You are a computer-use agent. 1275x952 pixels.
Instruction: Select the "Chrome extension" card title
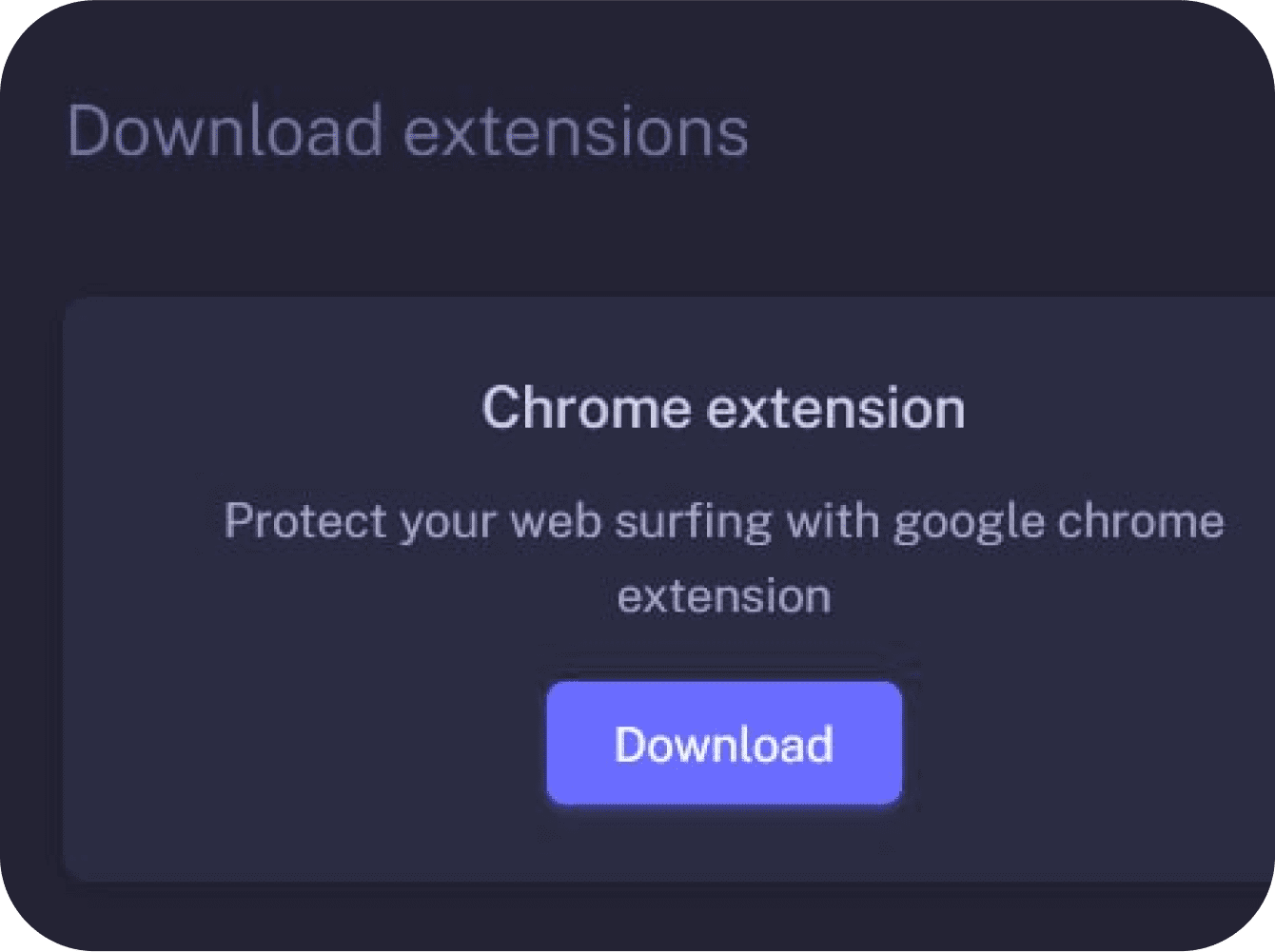tap(723, 409)
